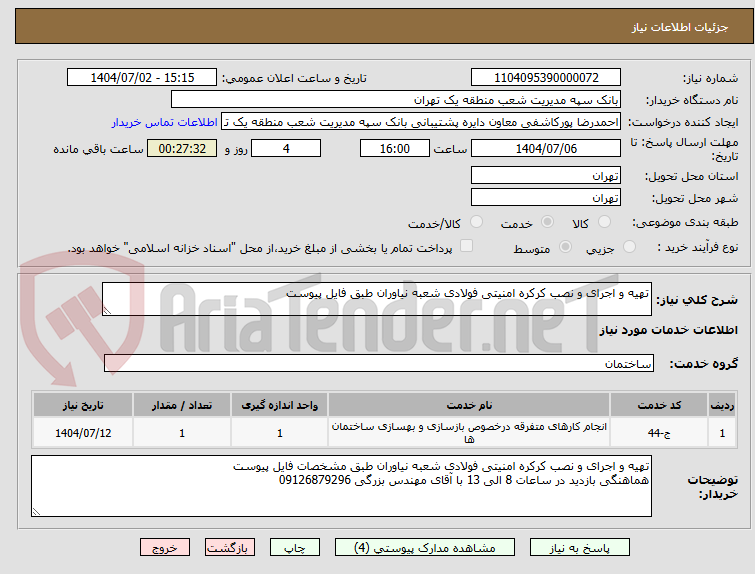Screen dimensions: 755x574
Task: Click the remaining time countdown 00:27:32
Action: (182, 148)
